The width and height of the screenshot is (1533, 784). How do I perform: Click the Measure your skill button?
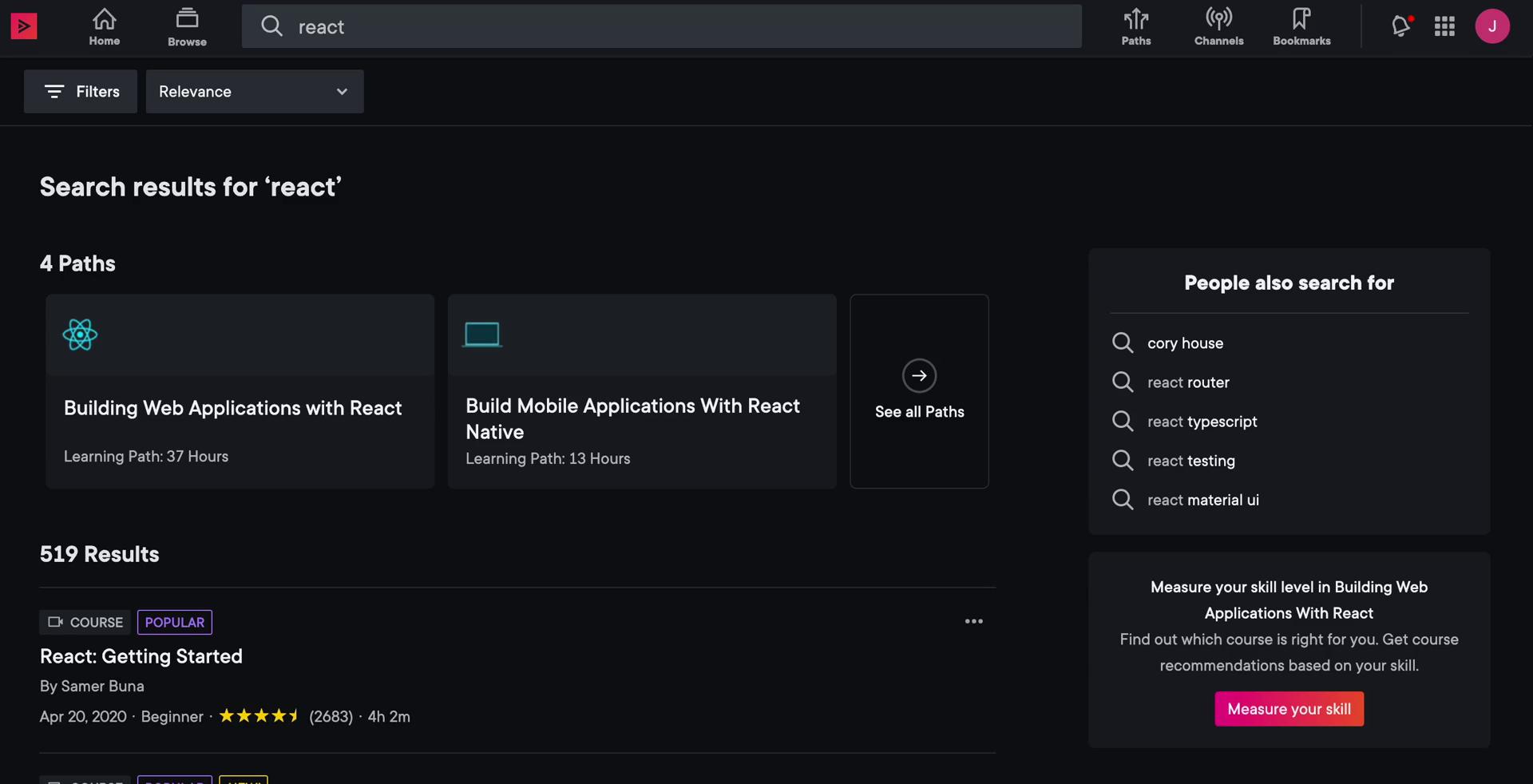click(x=1289, y=709)
